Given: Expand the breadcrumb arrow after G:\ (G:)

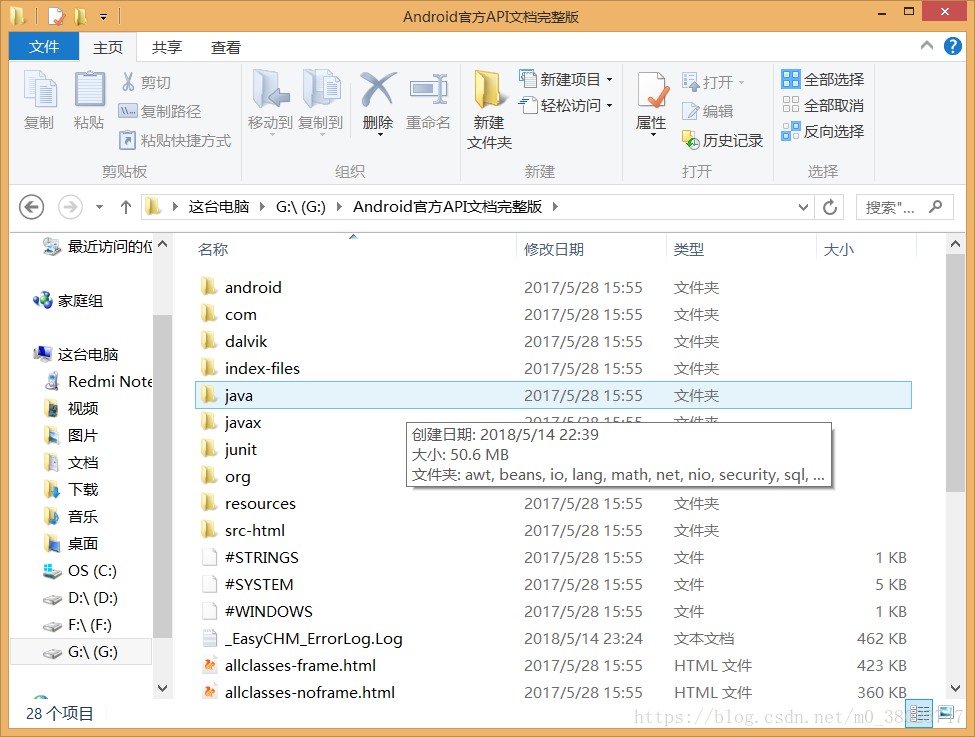Looking at the screenshot, I should click(339, 206).
